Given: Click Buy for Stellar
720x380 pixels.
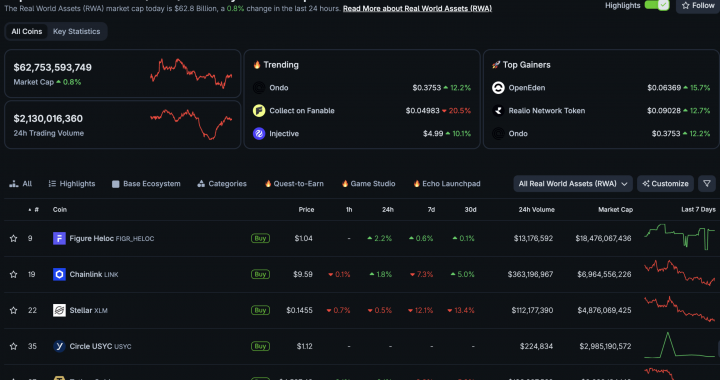Looking at the screenshot, I should 260,310.
